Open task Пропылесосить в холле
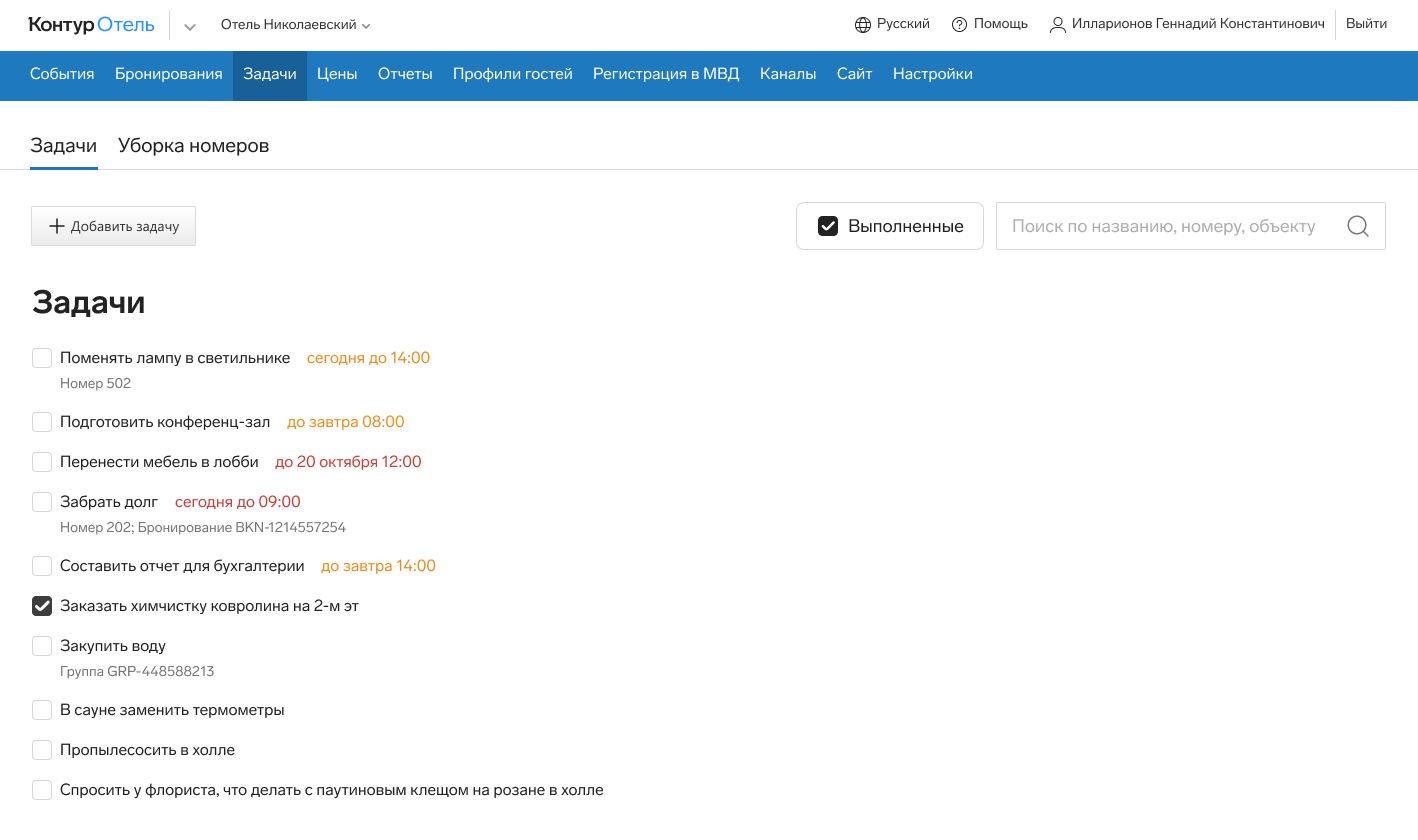This screenshot has width=1418, height=840. click(147, 750)
